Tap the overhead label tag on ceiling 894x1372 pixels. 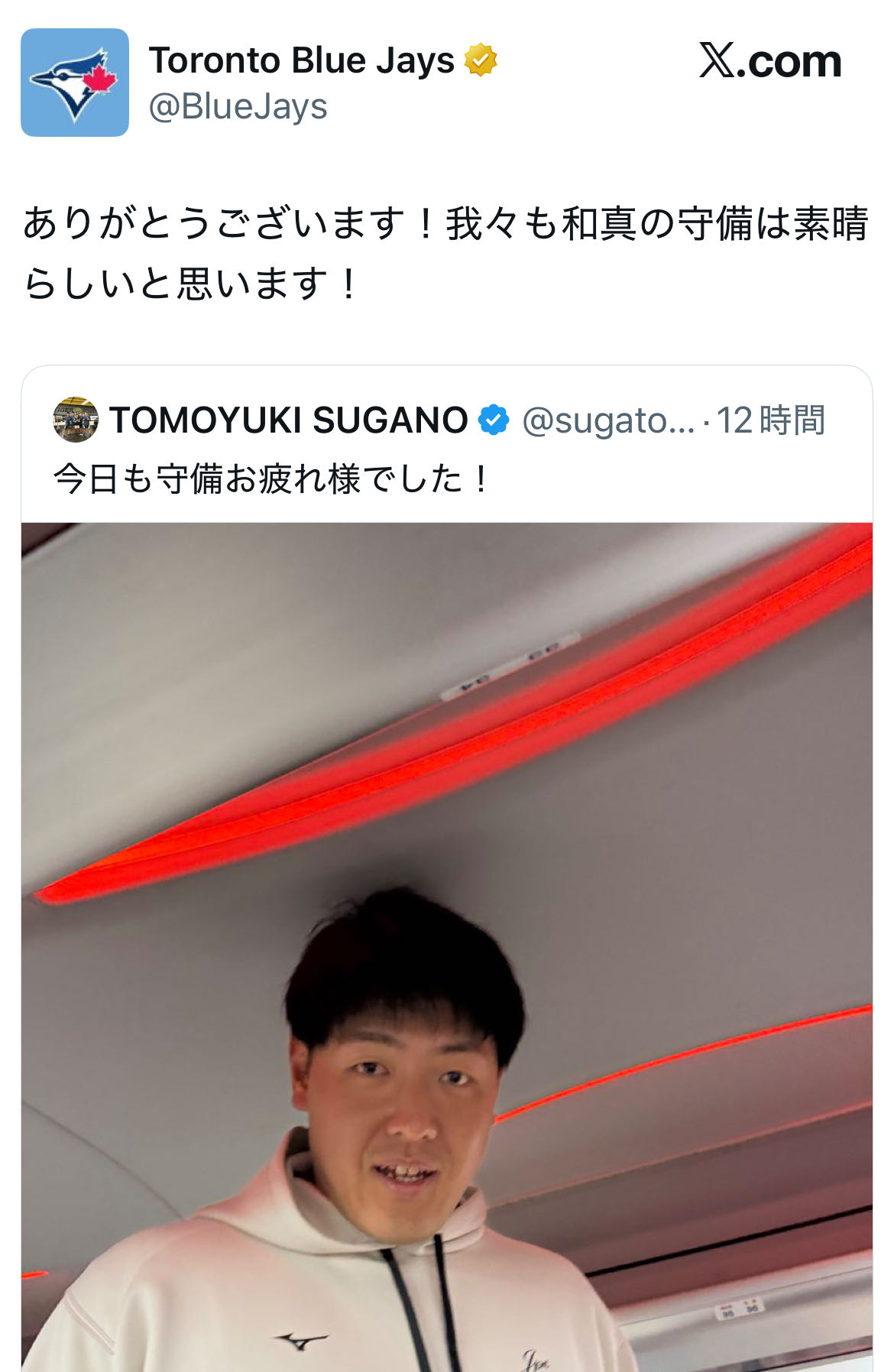pos(509,667)
